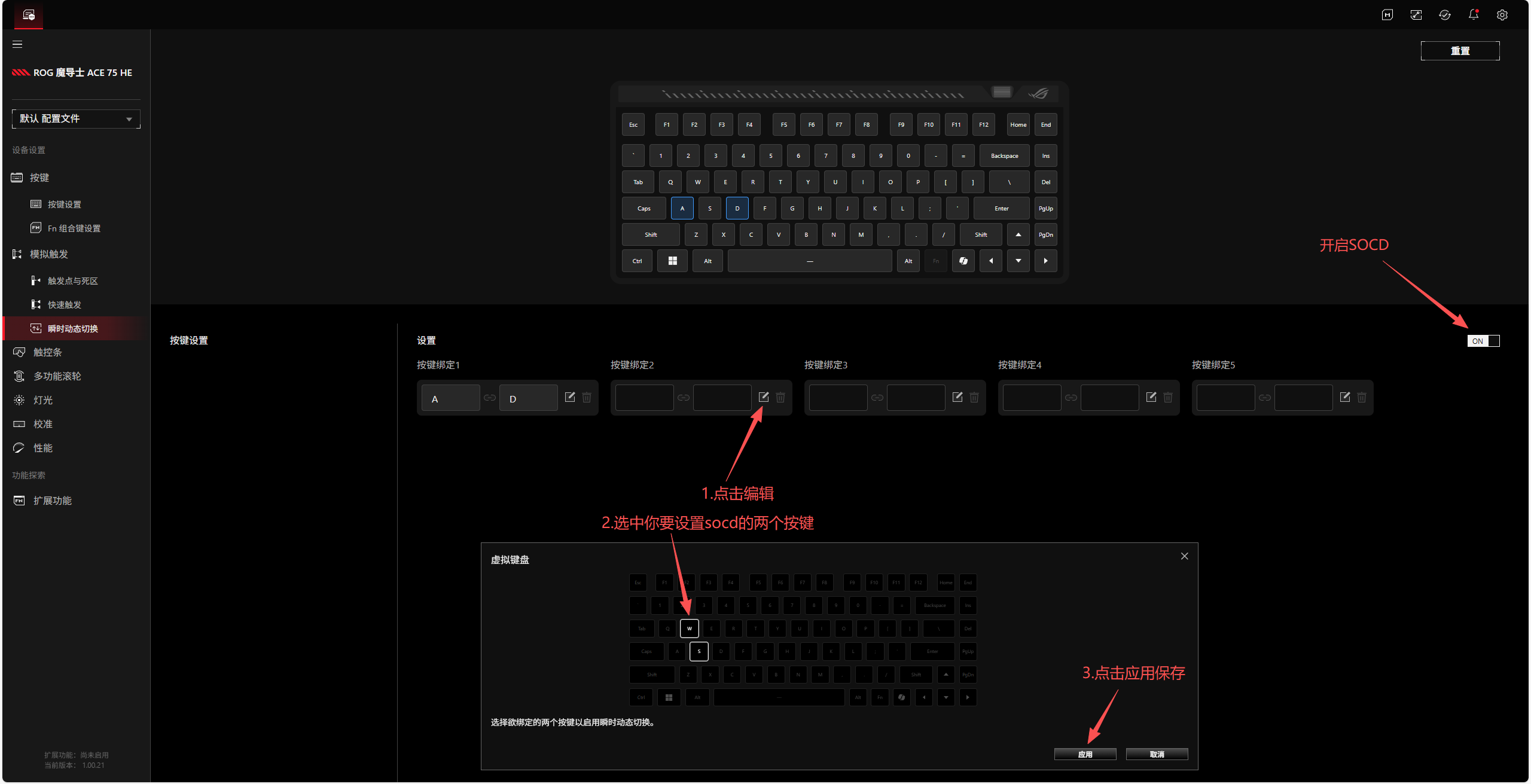Collapse the sidebar with the hamburger menu icon
This screenshot has width=1531, height=784.
(x=17, y=44)
